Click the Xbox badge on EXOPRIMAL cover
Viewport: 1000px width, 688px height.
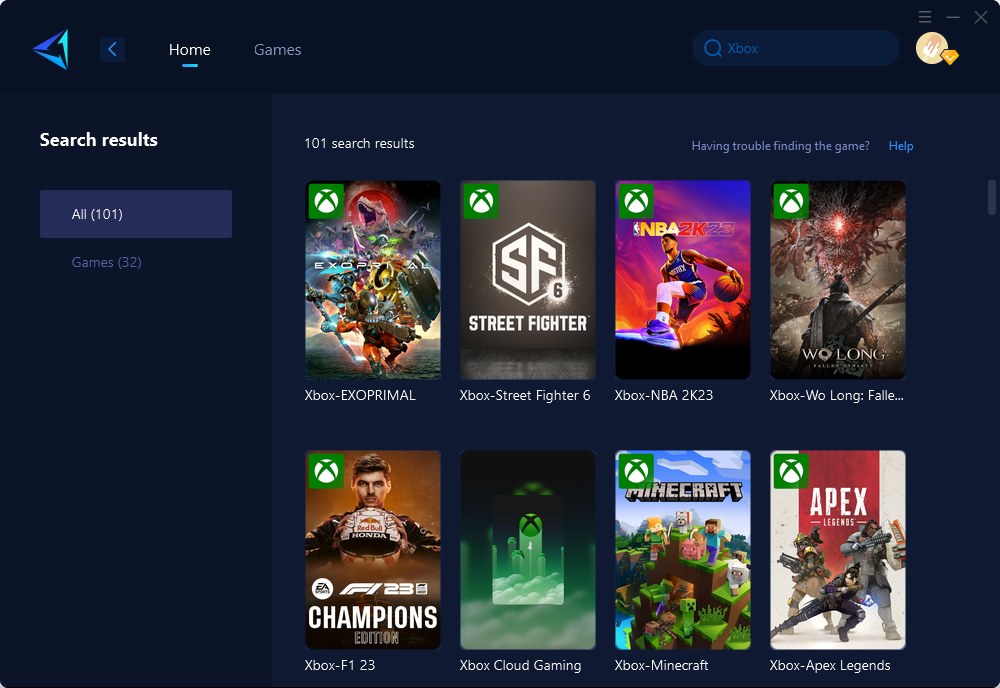pyautogui.click(x=327, y=201)
